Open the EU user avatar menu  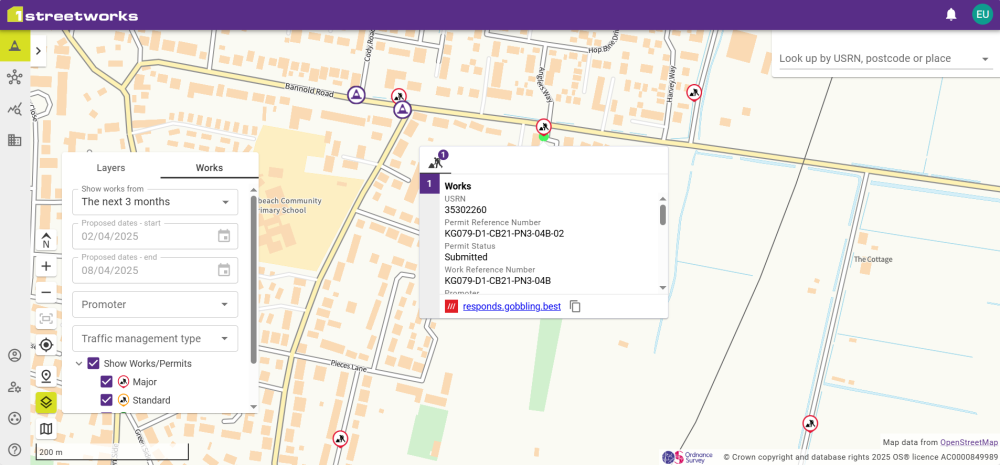982,14
